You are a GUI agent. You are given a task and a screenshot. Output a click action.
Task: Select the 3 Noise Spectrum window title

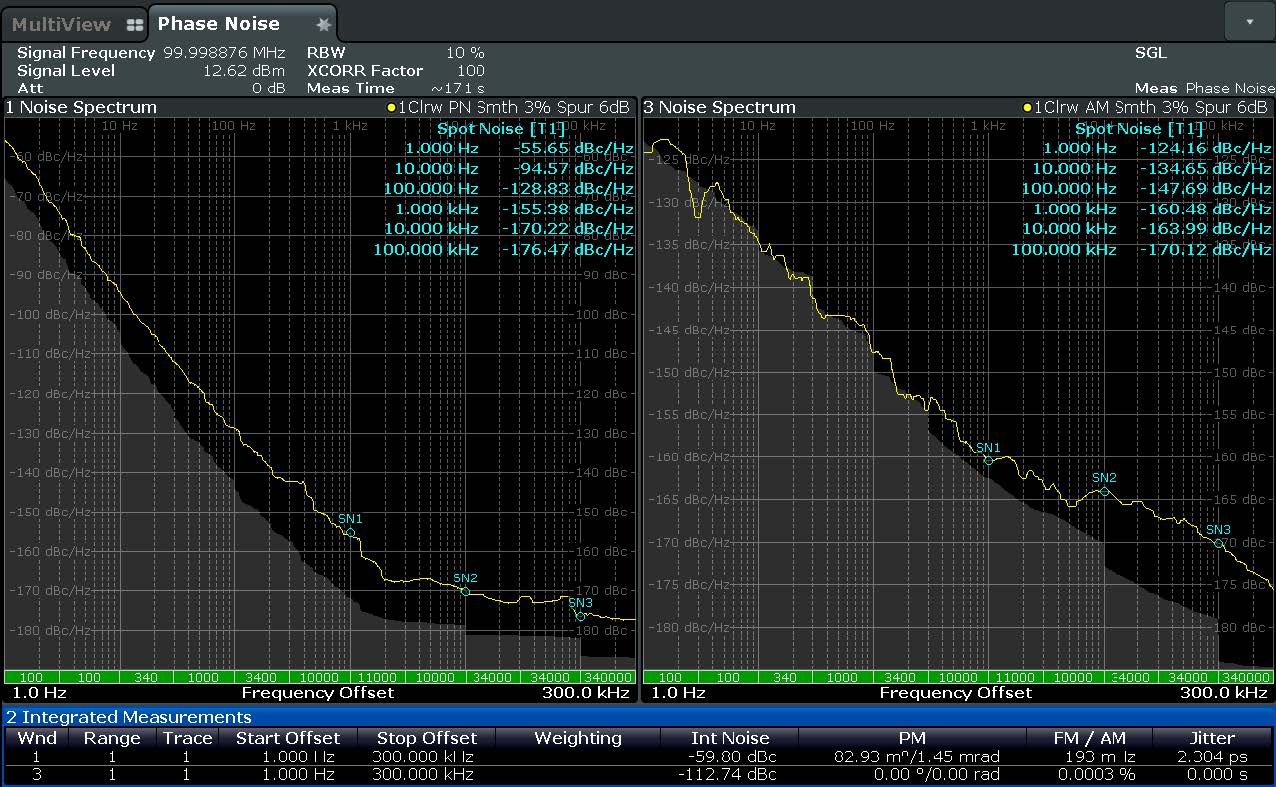tap(720, 108)
